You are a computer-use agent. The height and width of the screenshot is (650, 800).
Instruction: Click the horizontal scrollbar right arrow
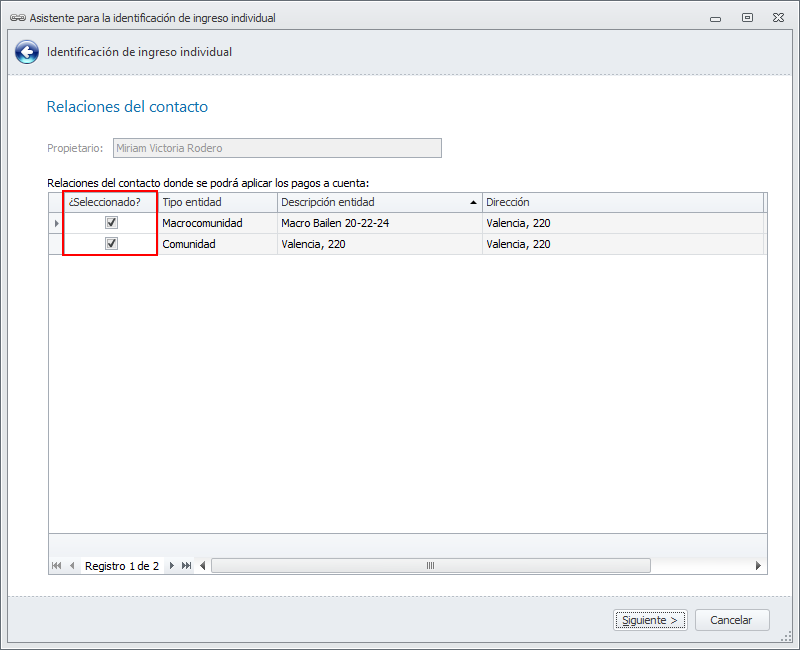coord(758,565)
